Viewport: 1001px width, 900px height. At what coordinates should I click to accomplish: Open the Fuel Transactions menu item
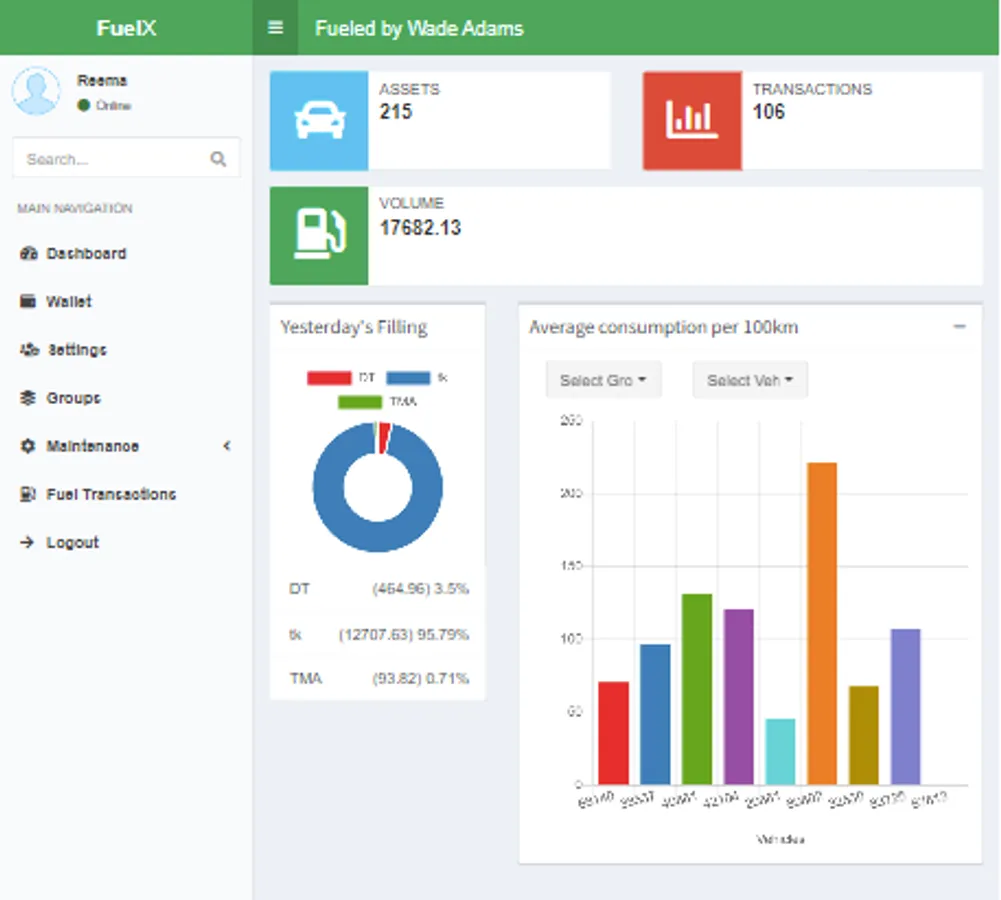click(x=124, y=494)
